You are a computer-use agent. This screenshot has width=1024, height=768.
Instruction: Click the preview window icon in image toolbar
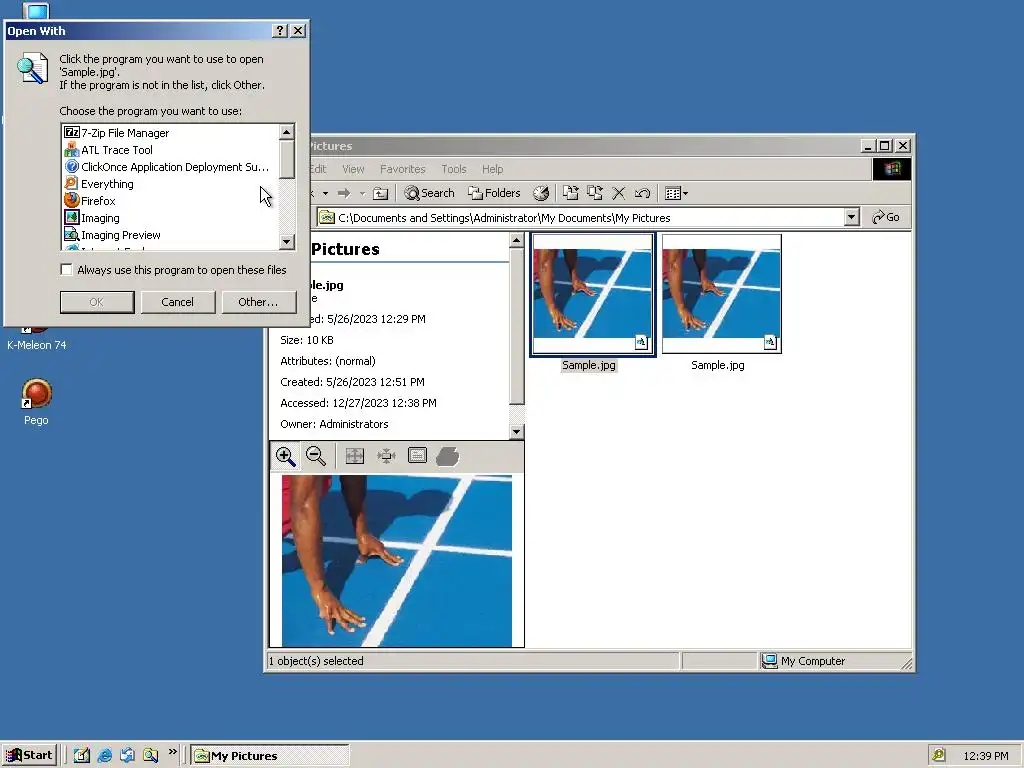click(x=417, y=455)
